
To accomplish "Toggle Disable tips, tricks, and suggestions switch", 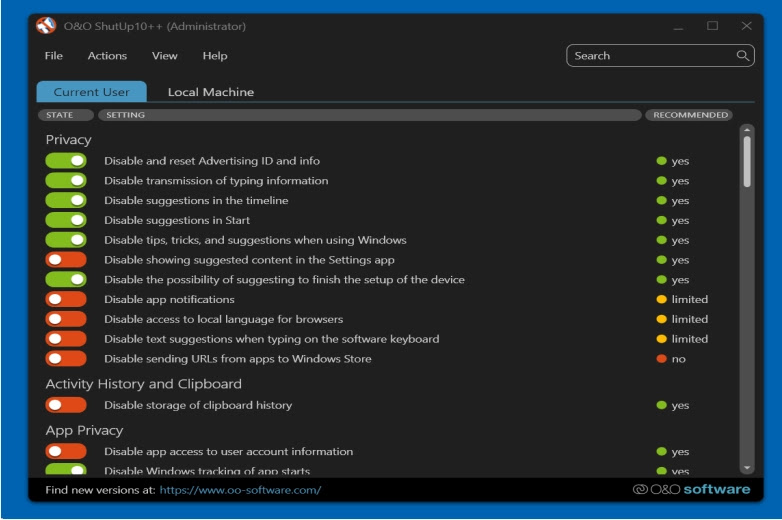I will click(x=66, y=240).
